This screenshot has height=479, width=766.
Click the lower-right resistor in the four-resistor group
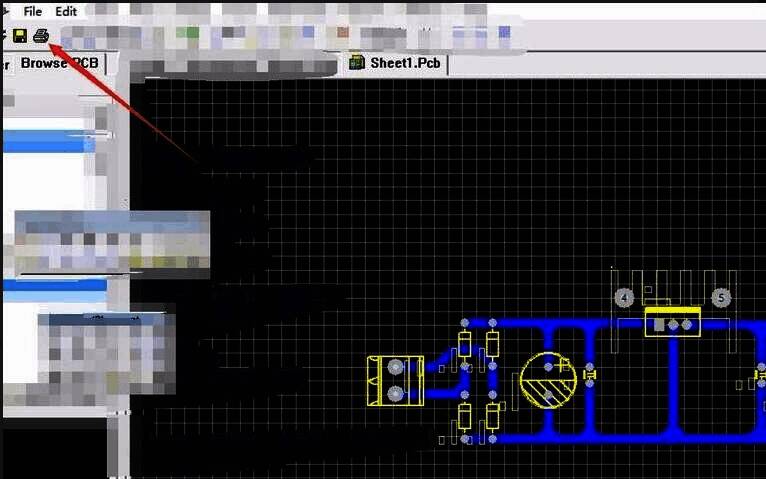(492, 417)
